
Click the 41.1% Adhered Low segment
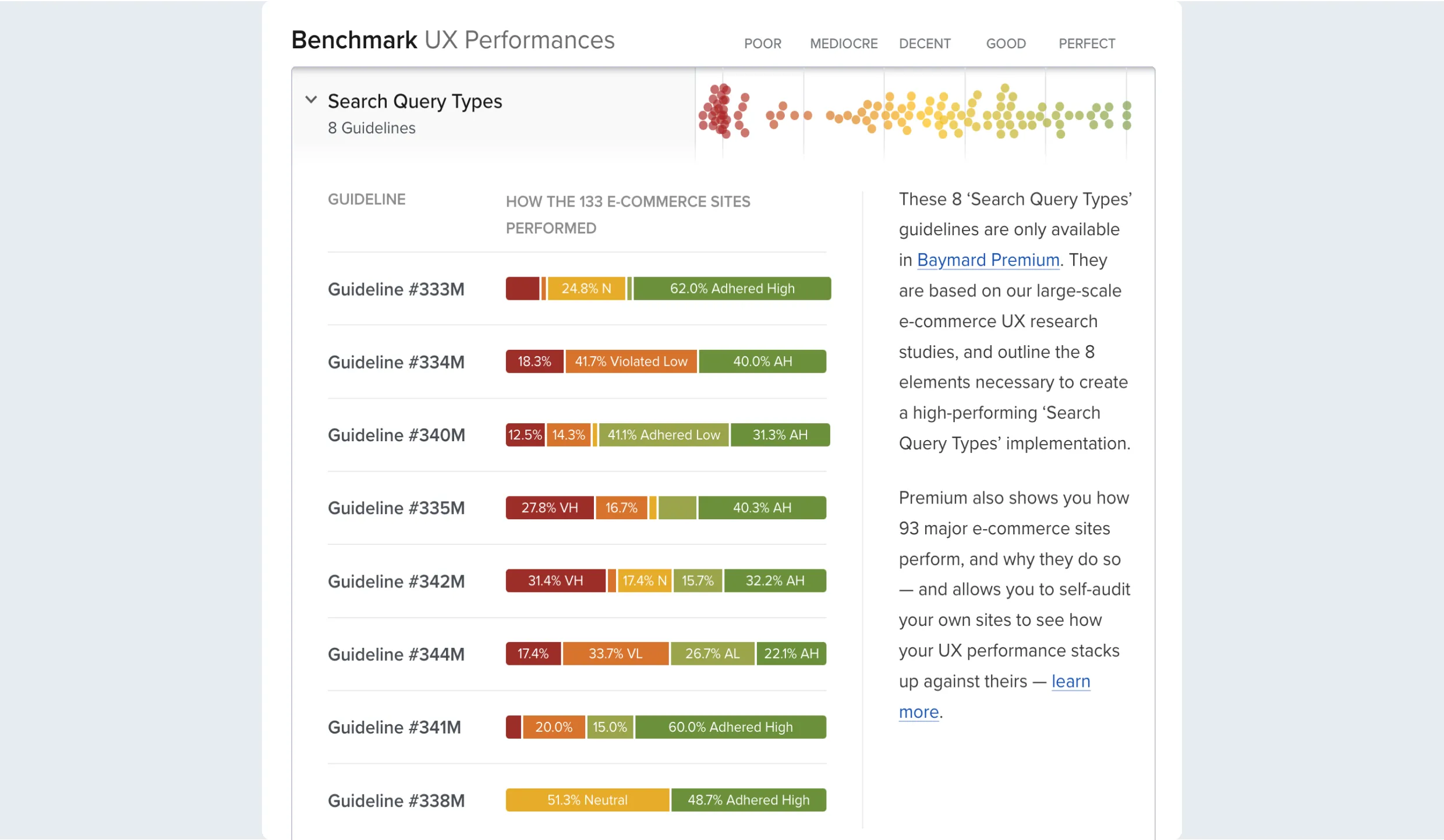click(x=663, y=435)
